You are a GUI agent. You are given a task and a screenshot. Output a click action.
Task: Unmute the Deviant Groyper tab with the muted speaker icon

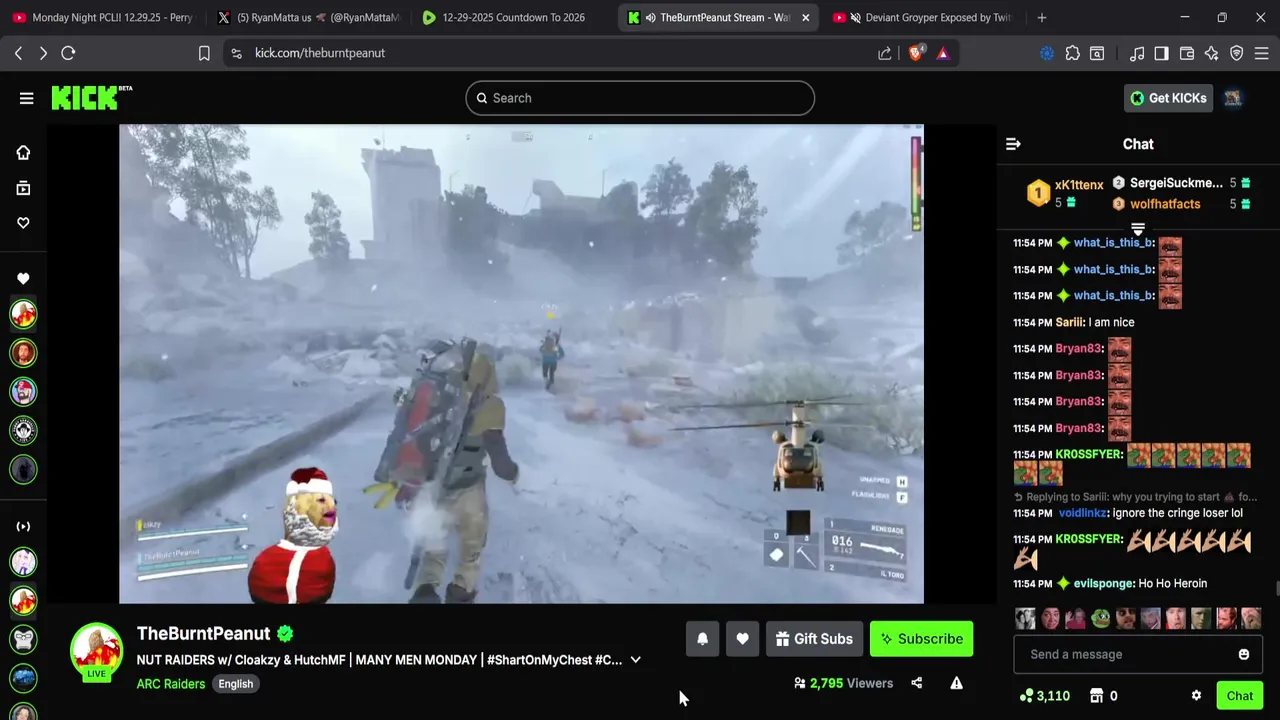pos(856,18)
